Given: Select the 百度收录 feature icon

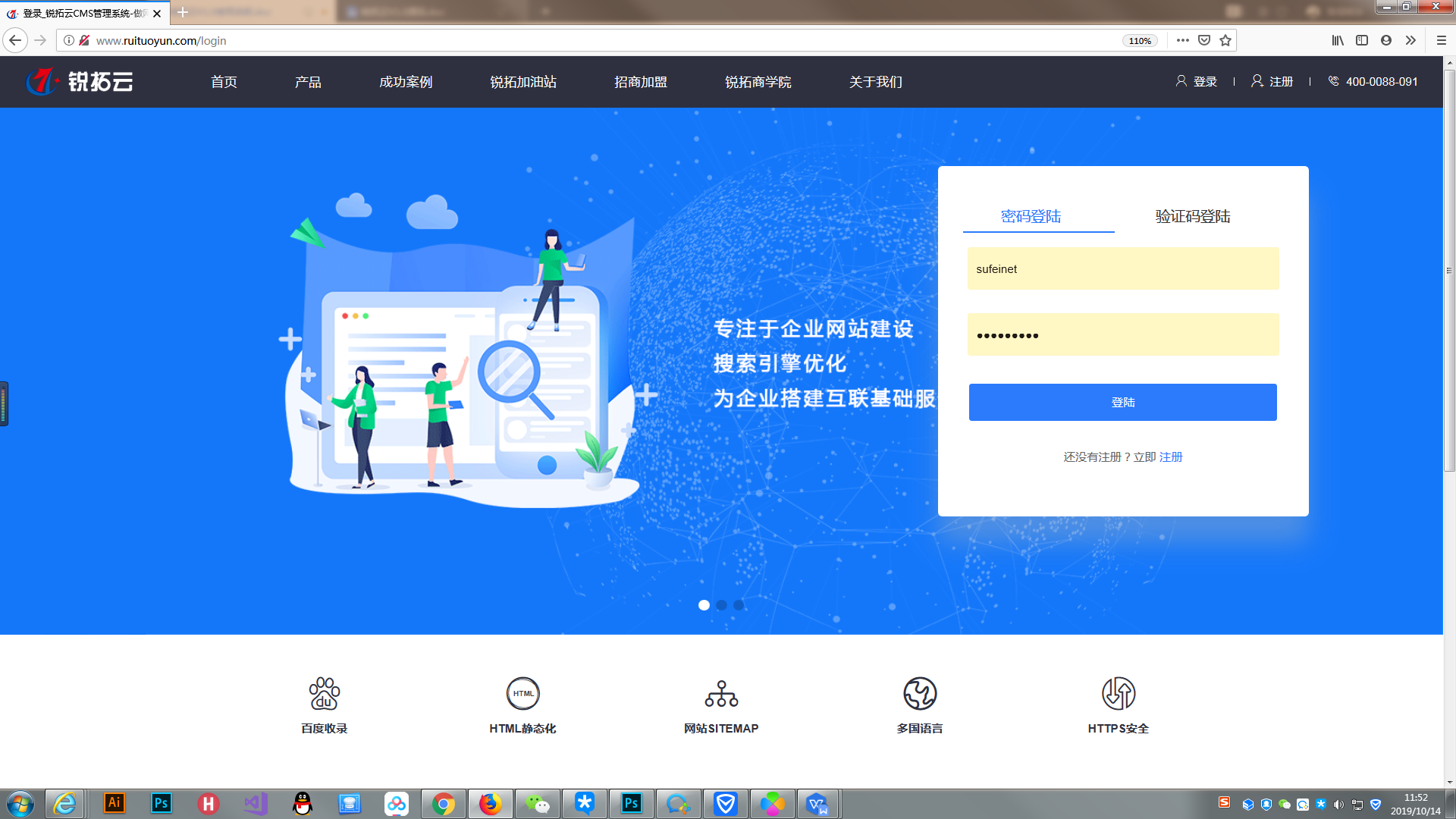Looking at the screenshot, I should (x=324, y=692).
